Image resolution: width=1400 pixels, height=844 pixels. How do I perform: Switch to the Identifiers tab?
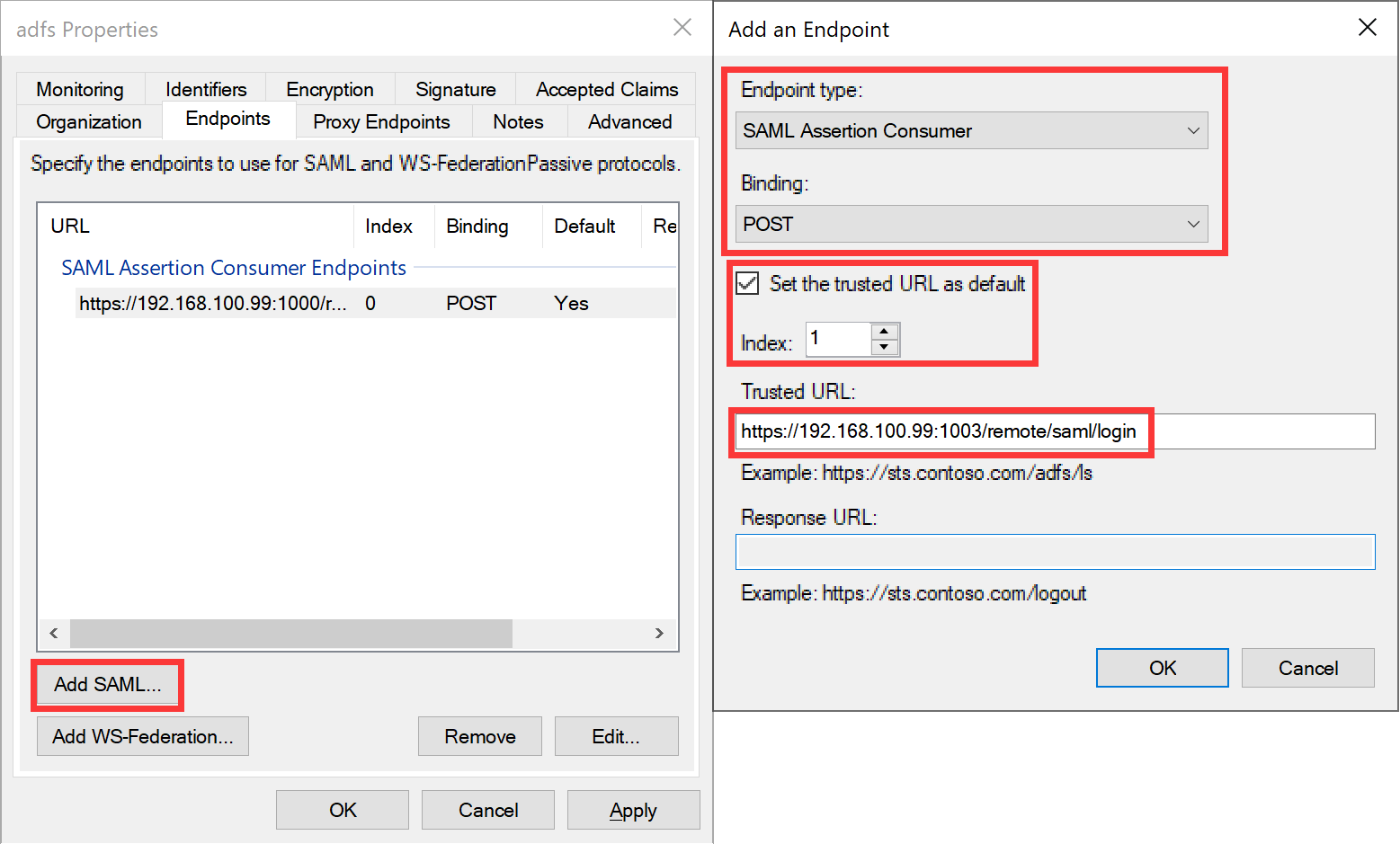pyautogui.click(x=206, y=89)
